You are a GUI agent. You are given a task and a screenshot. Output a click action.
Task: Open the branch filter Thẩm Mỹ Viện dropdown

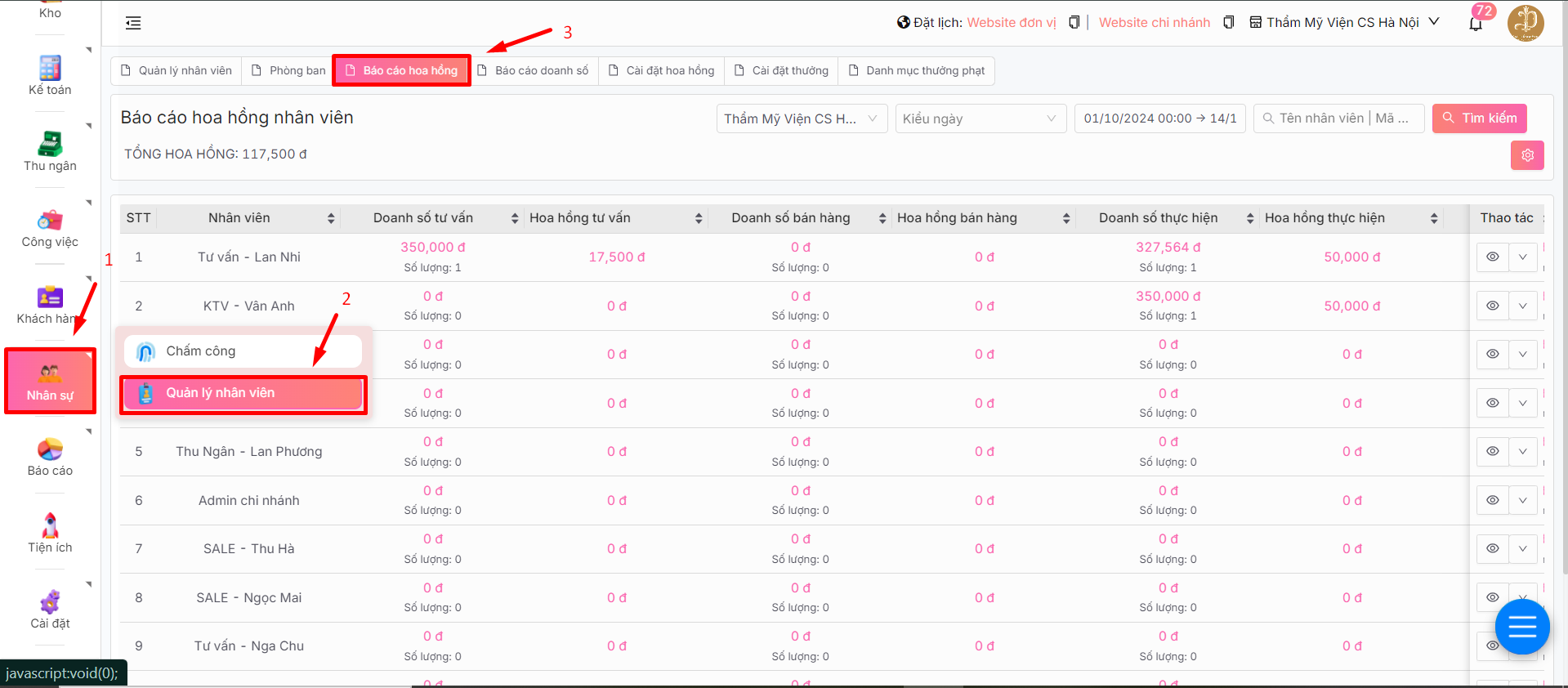[x=801, y=118]
